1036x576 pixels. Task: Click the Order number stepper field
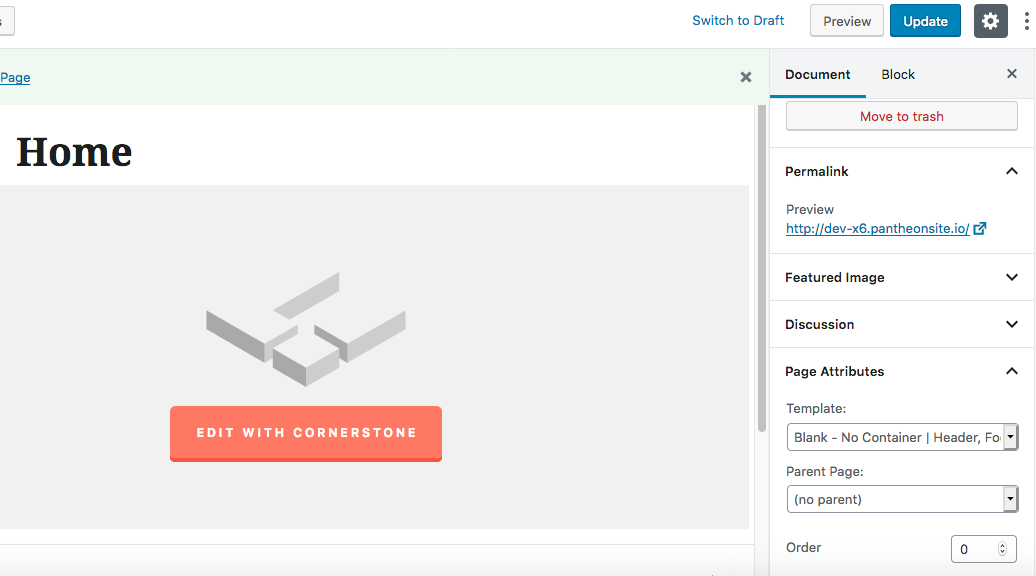click(983, 549)
